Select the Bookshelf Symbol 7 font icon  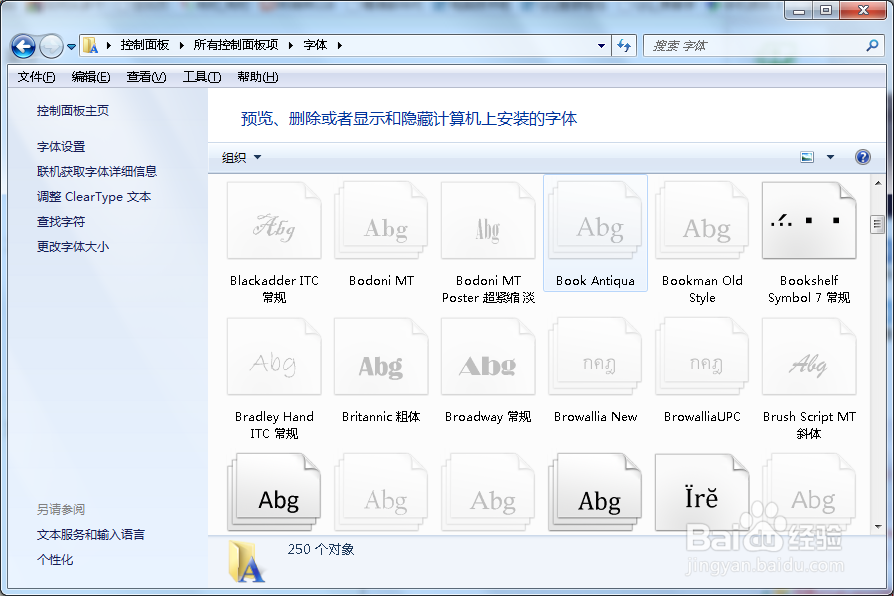click(809, 221)
